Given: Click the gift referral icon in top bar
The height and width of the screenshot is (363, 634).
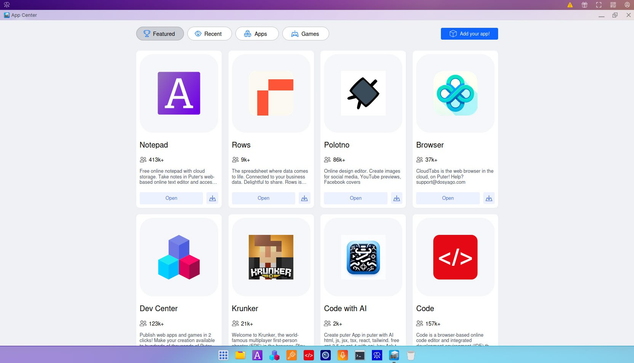Looking at the screenshot, I should (584, 5).
